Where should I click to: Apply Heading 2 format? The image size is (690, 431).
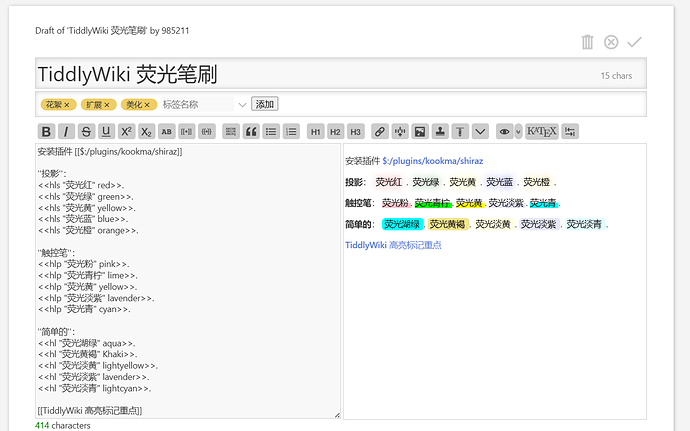click(x=335, y=131)
